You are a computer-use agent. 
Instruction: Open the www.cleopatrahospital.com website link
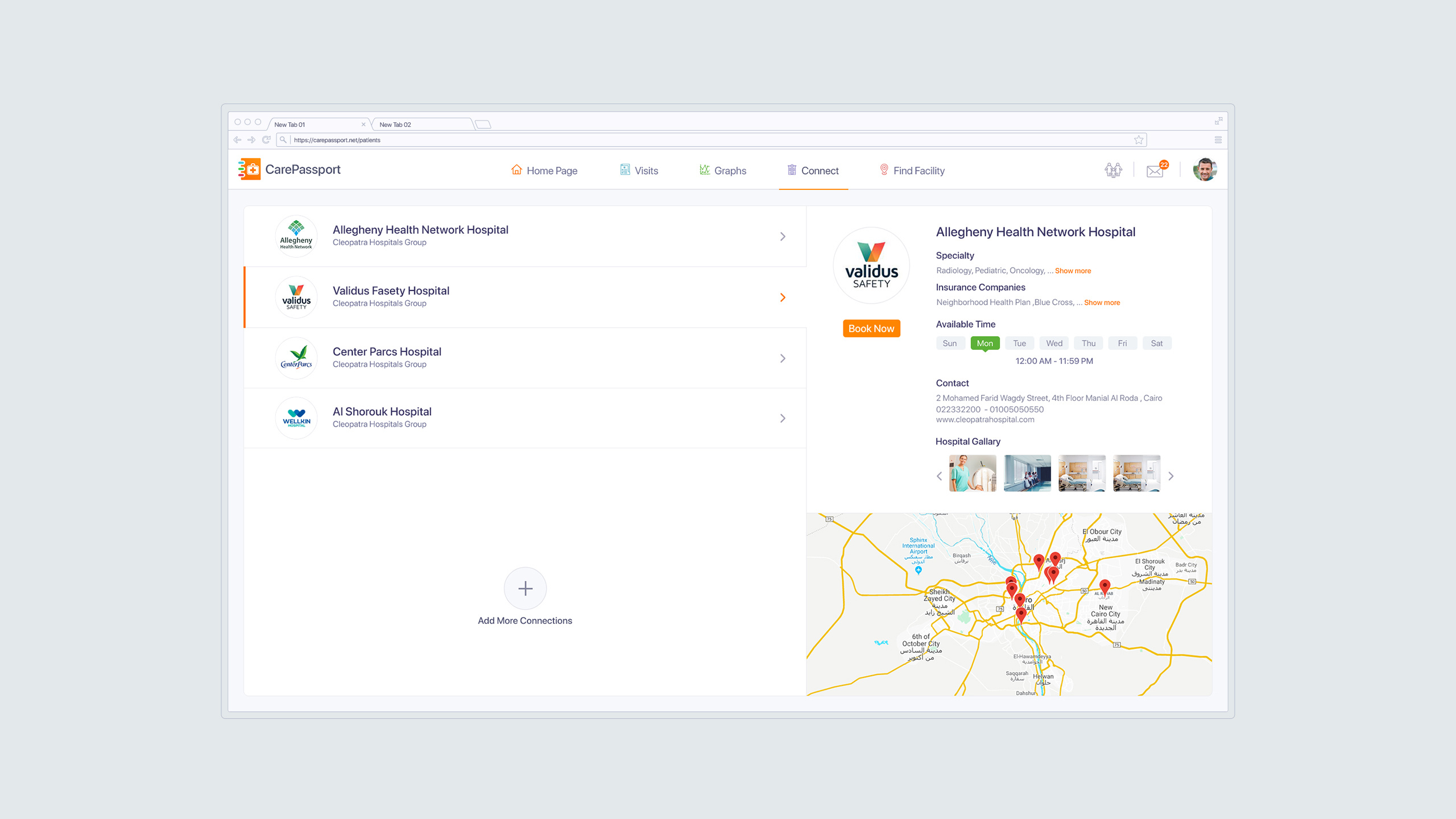pos(985,420)
